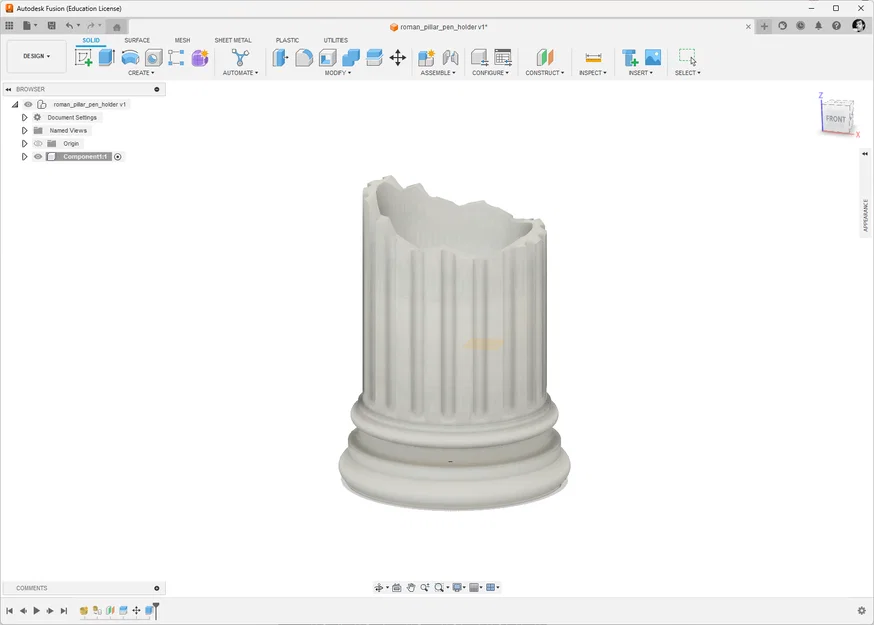
Task: Select the Hole tool
Action: point(153,57)
